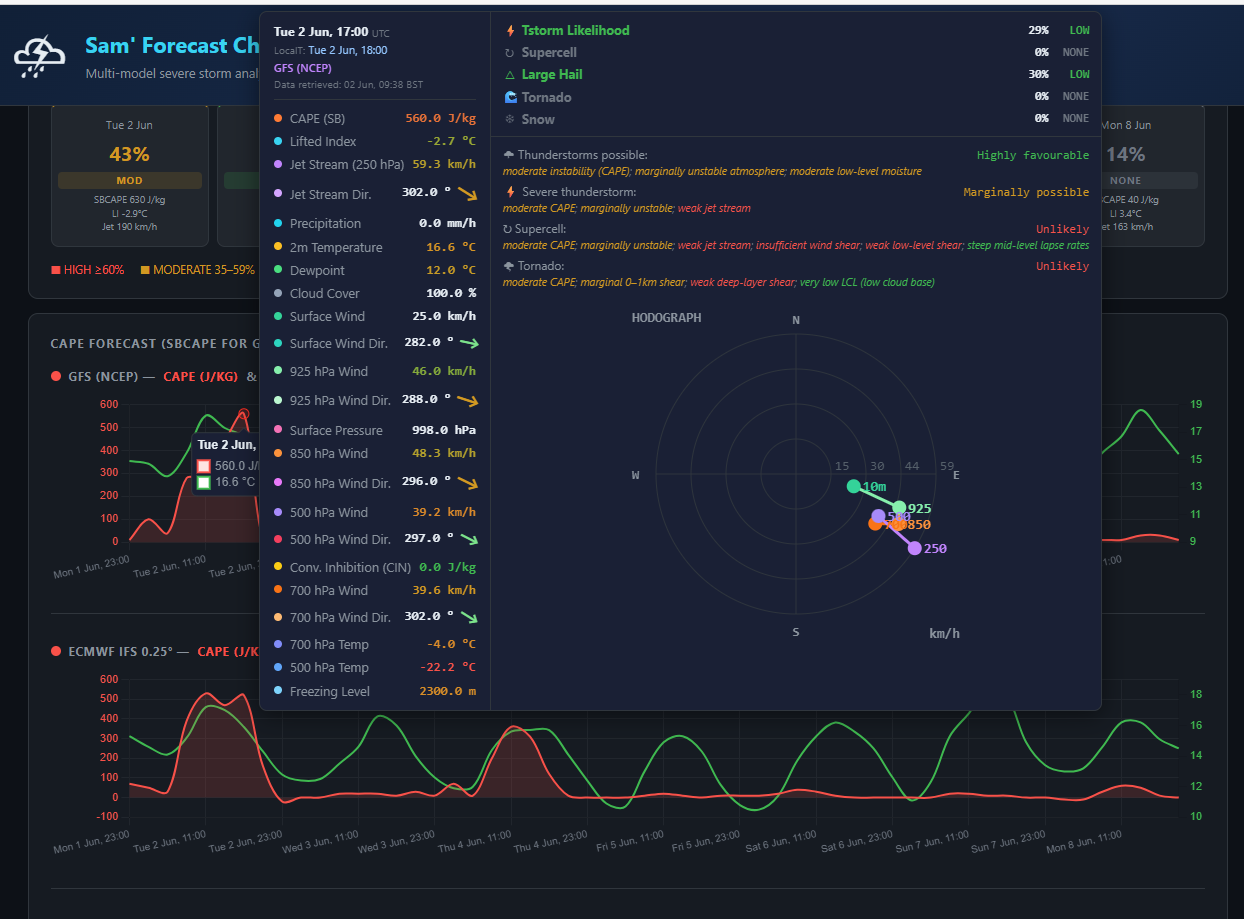Click the 250 point on the hodograph
Viewport: 1244px width, 919px height.
914,548
